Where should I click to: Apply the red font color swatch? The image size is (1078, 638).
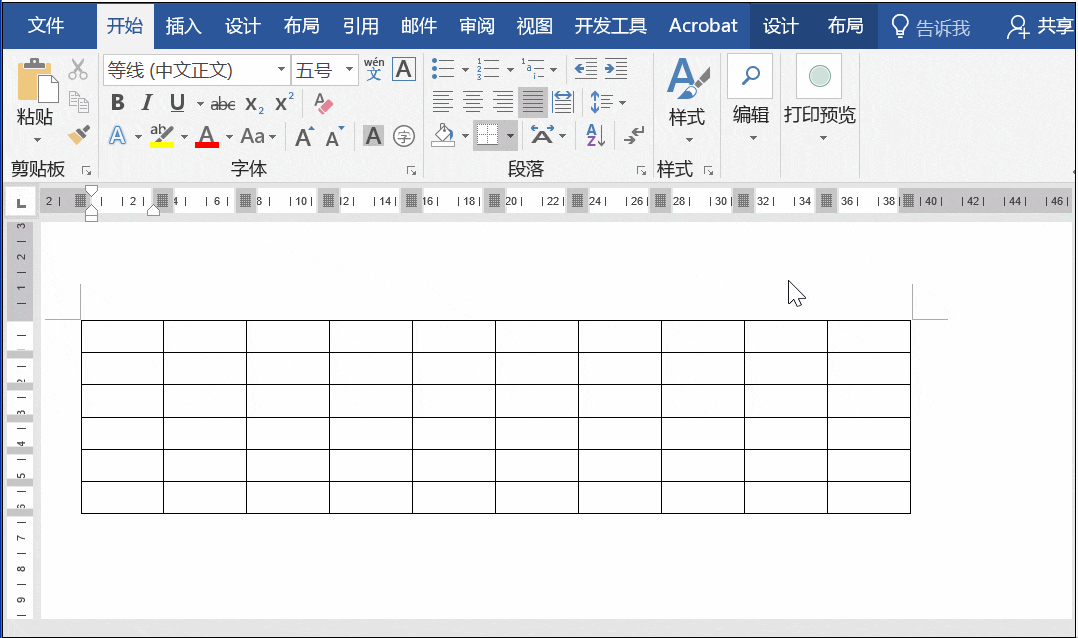coord(207,136)
